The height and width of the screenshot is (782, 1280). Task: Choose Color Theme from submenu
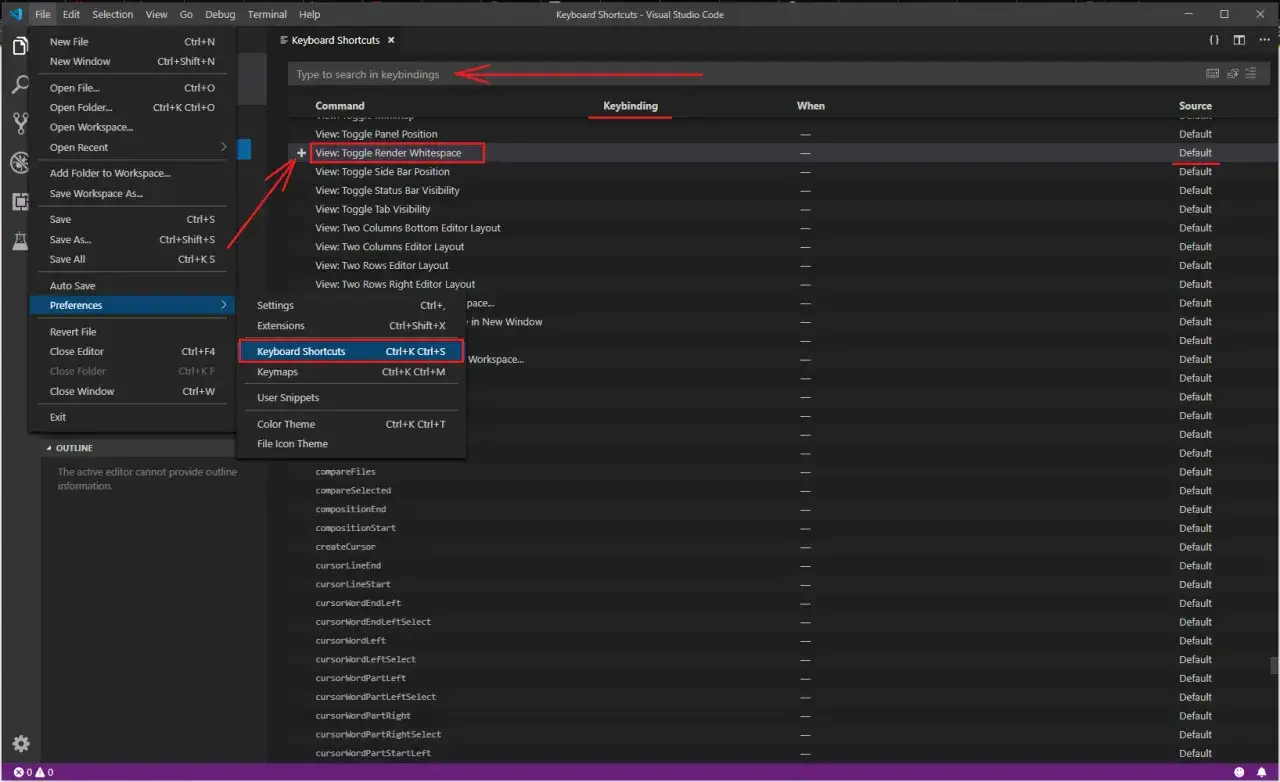(x=351, y=424)
